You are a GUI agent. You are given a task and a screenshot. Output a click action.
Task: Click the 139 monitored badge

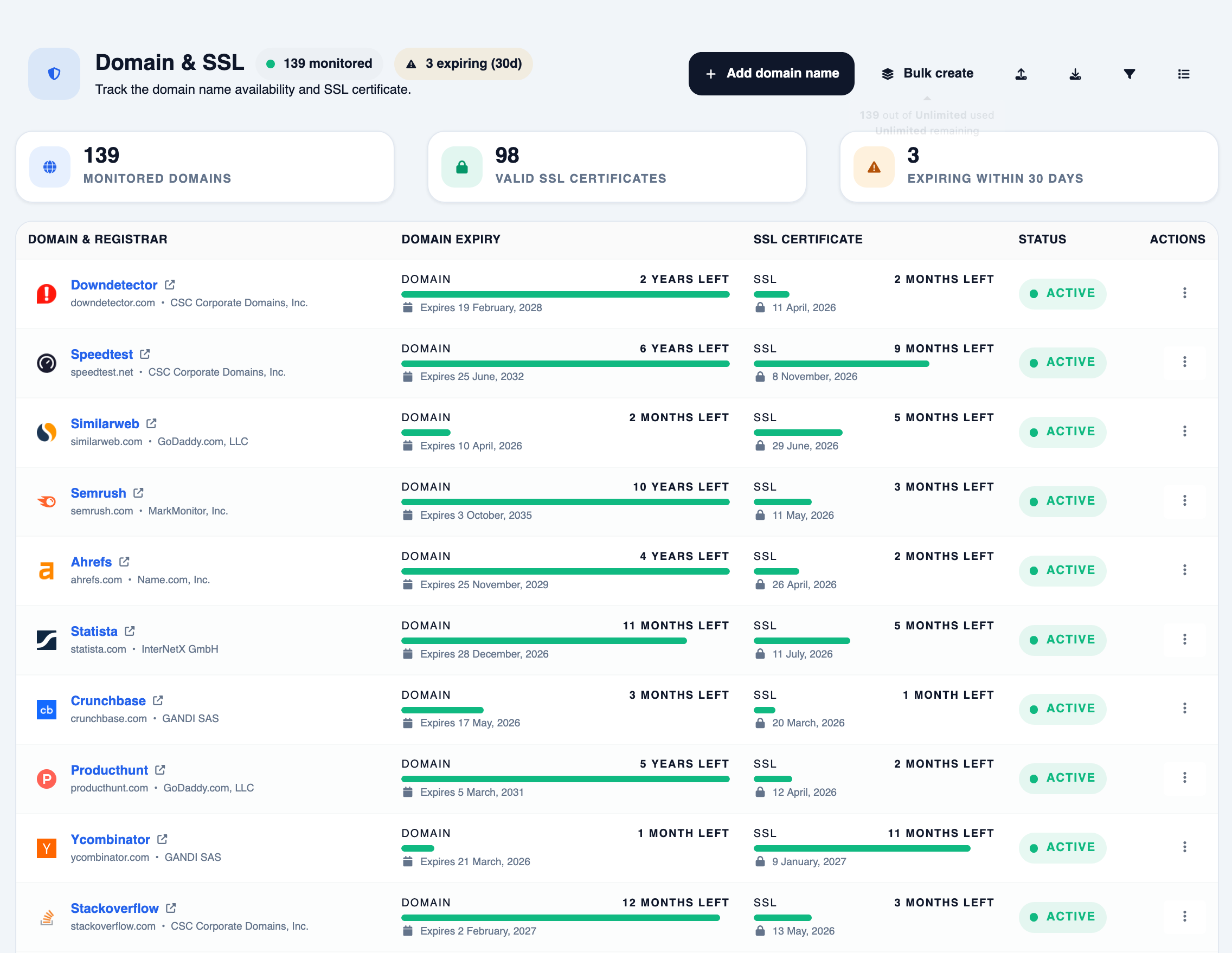click(x=319, y=63)
